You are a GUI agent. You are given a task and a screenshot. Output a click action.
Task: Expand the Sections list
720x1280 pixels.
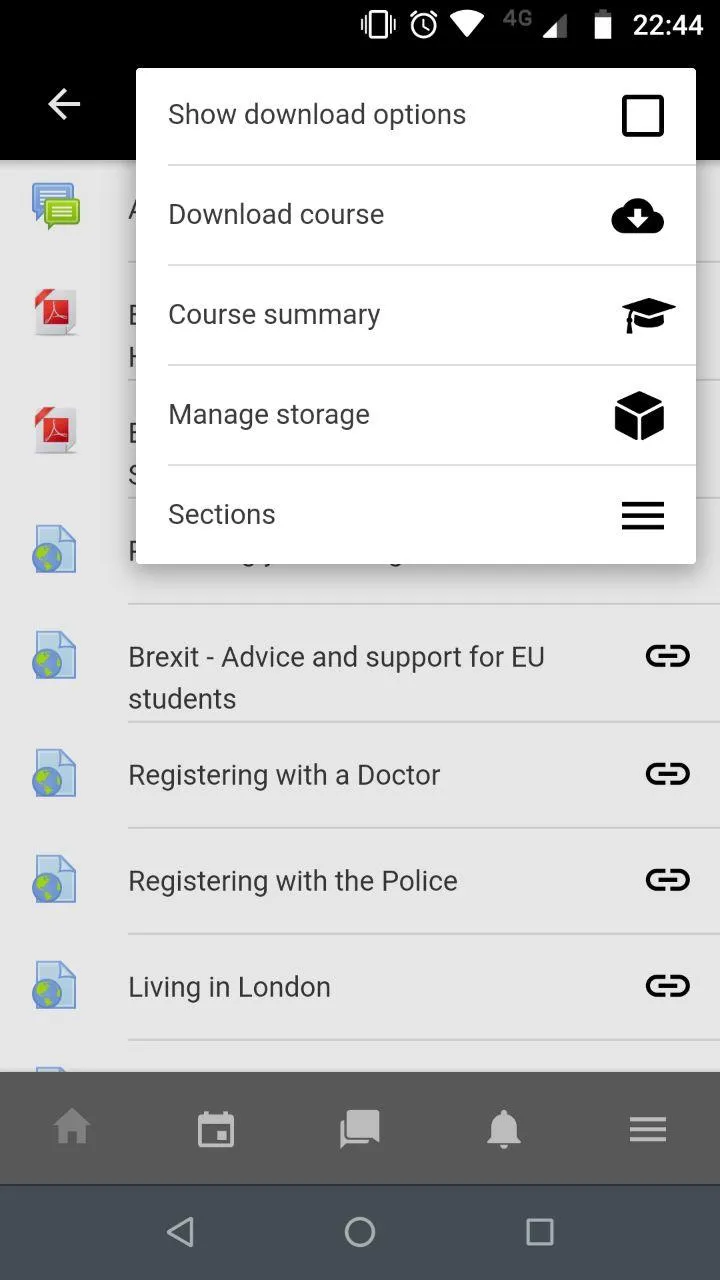222,515
